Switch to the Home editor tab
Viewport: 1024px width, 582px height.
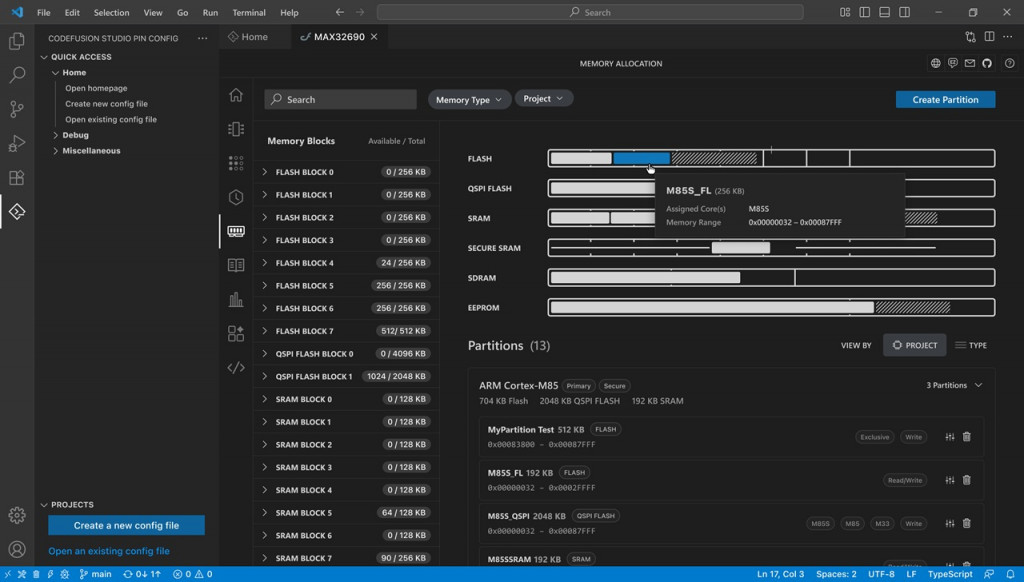tap(253, 35)
